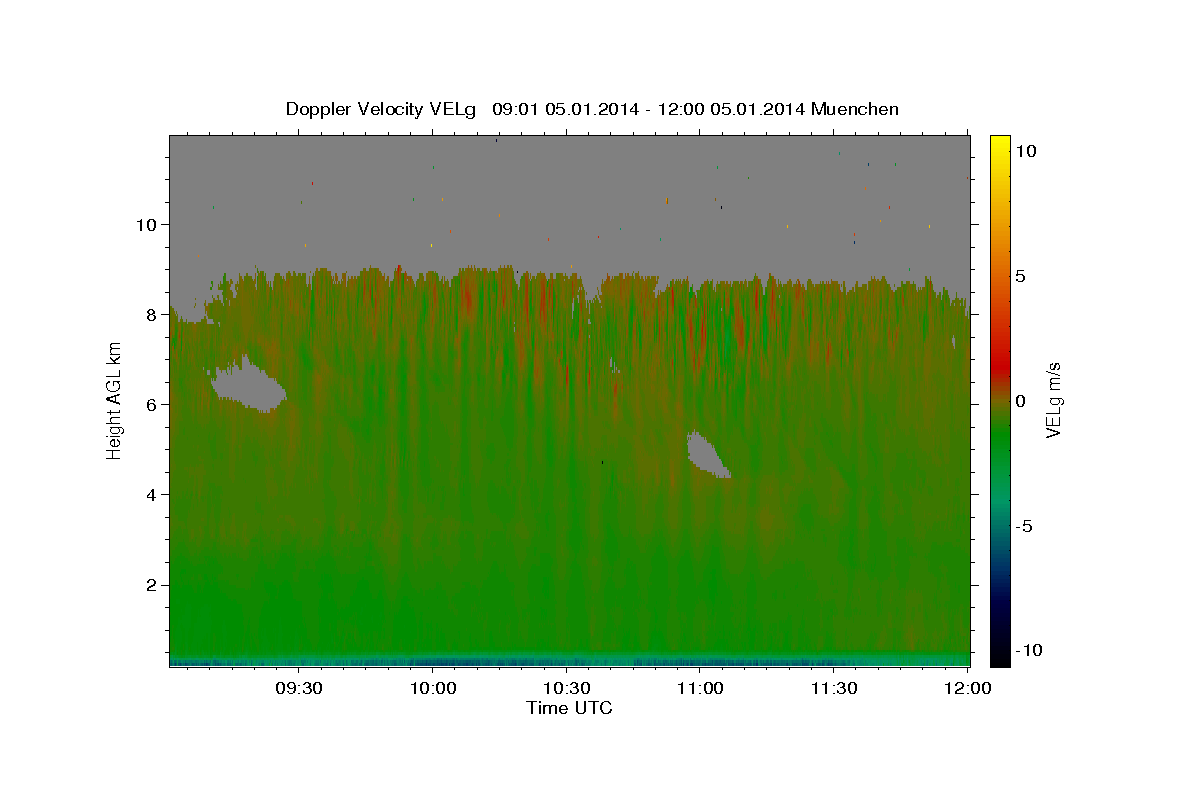Click the 'Height AGL km' axis label
This screenshot has width=1200, height=800.
click(114, 399)
